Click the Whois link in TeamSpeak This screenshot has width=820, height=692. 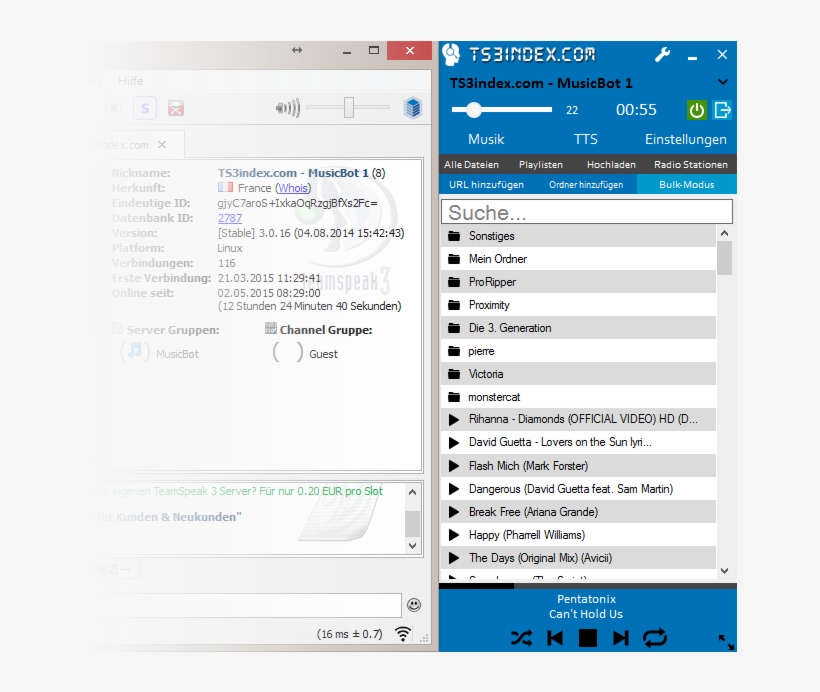[x=293, y=188]
